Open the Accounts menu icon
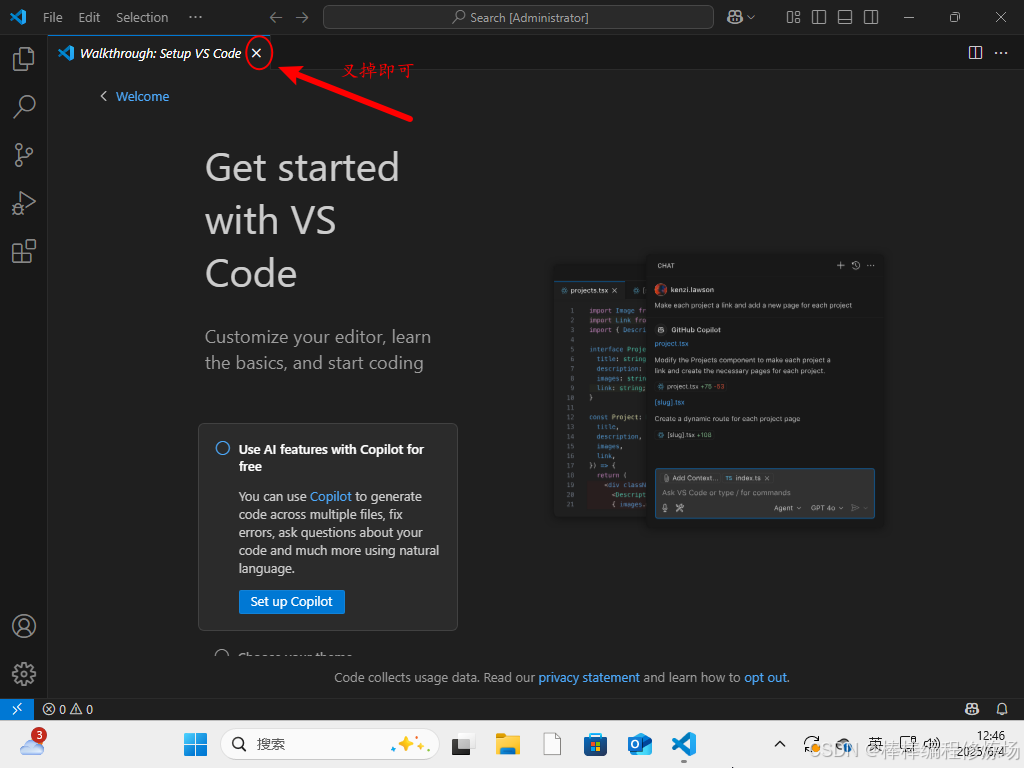The height and width of the screenshot is (768, 1024). click(24, 626)
